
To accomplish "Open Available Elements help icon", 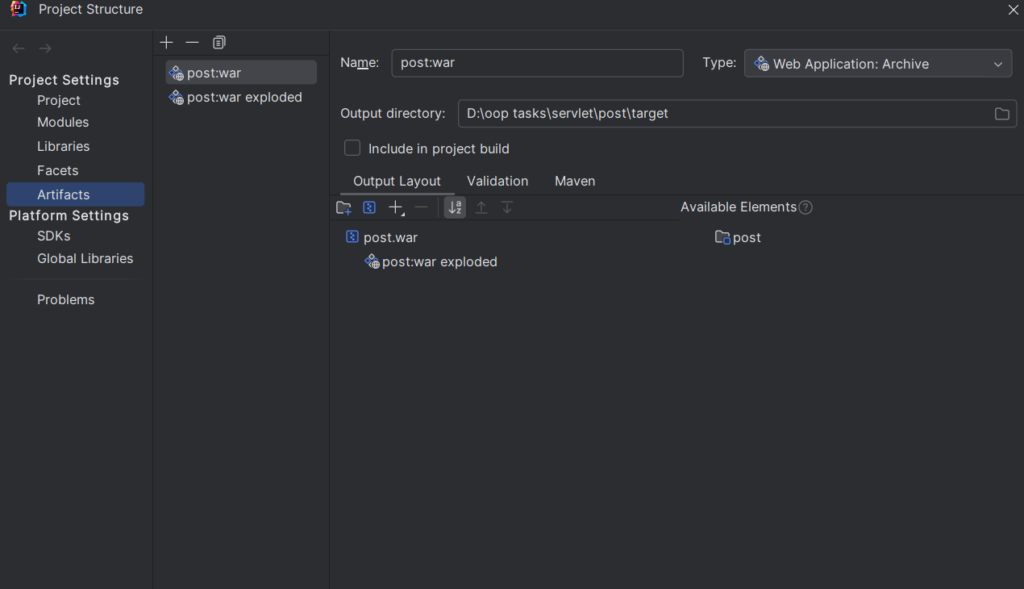I will [806, 208].
